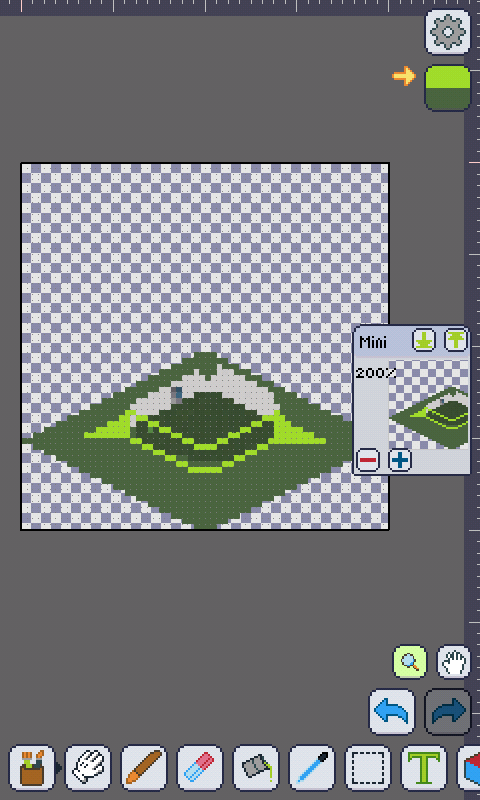Screen dimensions: 480x800
Task: Pick the eyedropper color picker tool
Action: 312,768
